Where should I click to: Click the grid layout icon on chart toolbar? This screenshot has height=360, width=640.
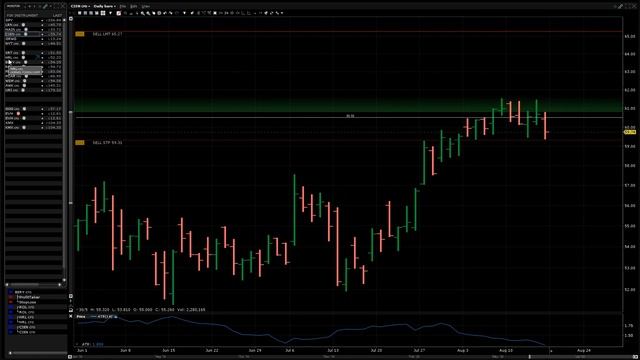click(x=103, y=13)
